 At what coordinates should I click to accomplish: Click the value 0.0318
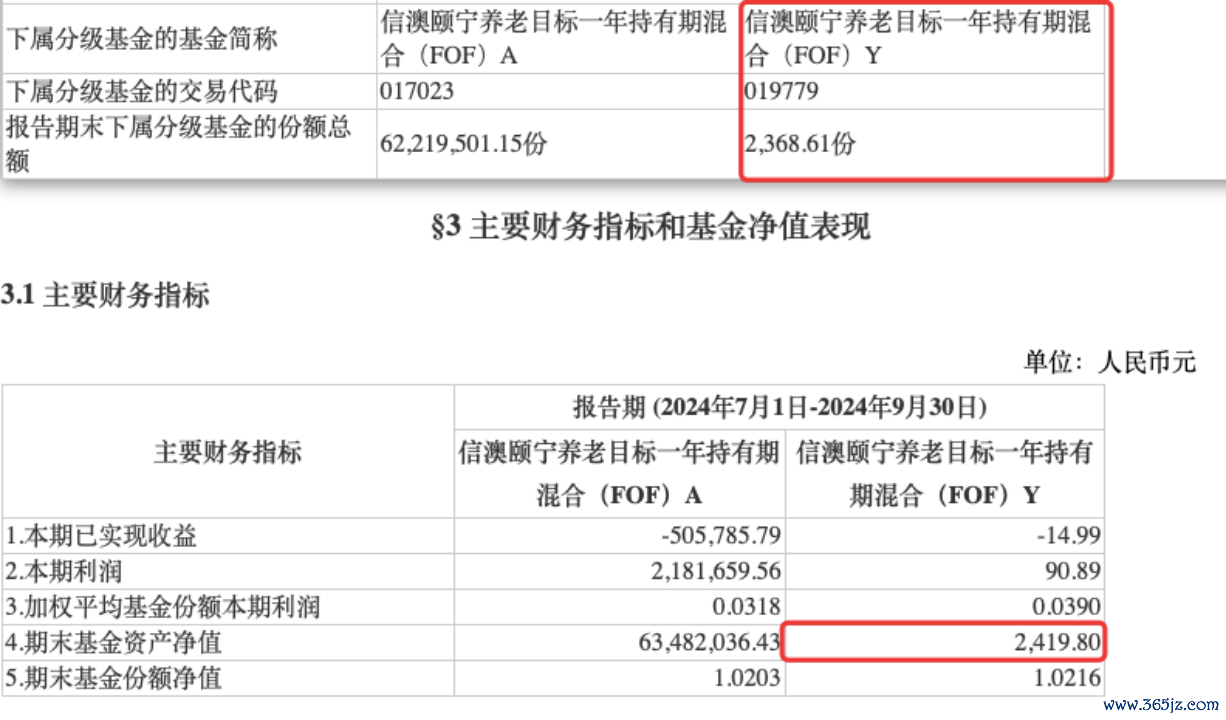(748, 607)
